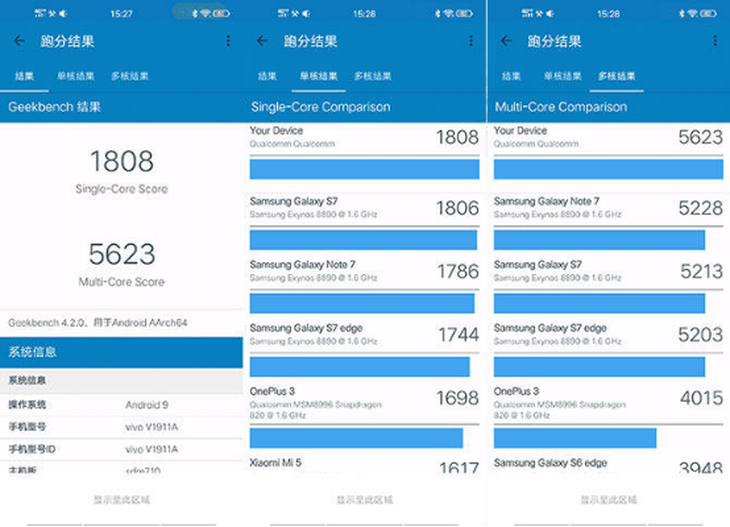730x527 pixels.
Task: Select 单核结果 tab in left panel
Action: [75, 76]
